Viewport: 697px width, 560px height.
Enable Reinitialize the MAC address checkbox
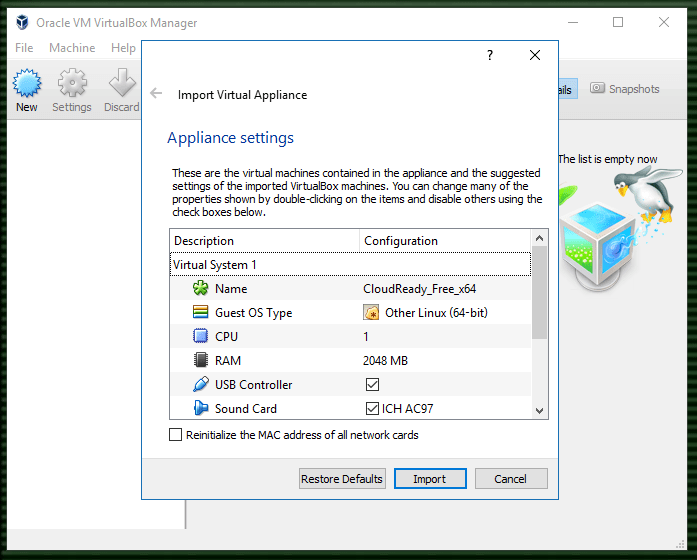pyautogui.click(x=176, y=434)
